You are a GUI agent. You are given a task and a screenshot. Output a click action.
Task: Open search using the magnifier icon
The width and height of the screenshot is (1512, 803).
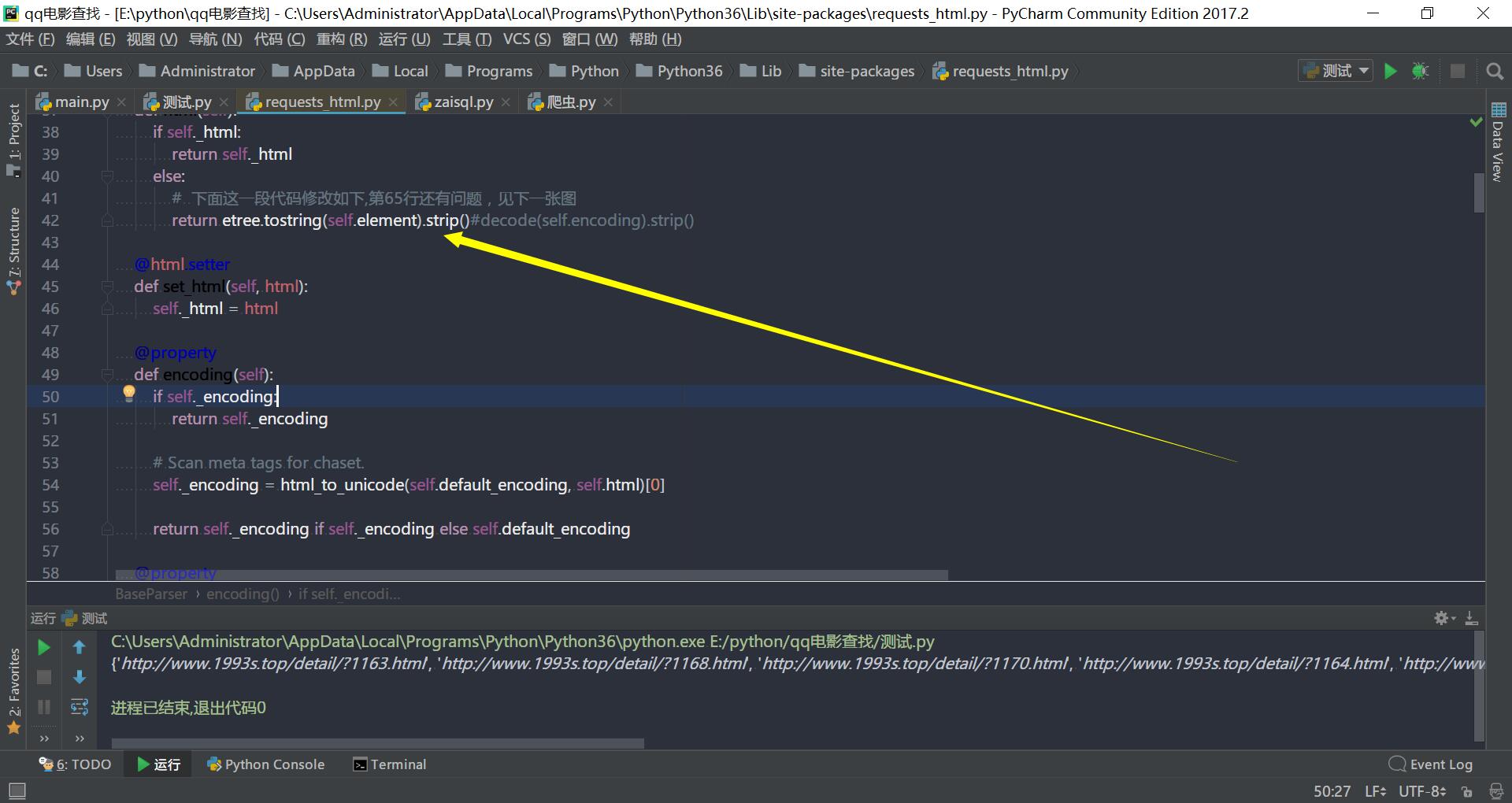coord(1495,71)
